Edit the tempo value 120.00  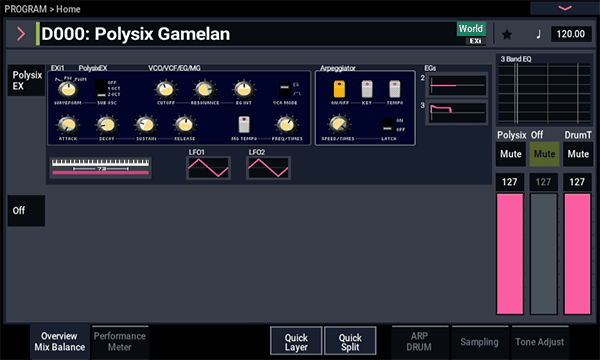pyautogui.click(x=571, y=34)
